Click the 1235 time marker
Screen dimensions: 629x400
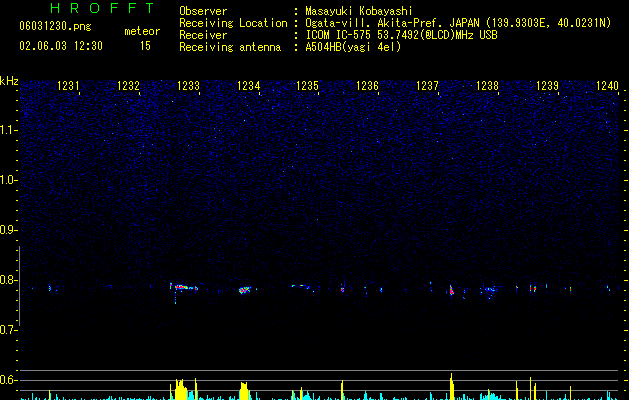coord(307,85)
